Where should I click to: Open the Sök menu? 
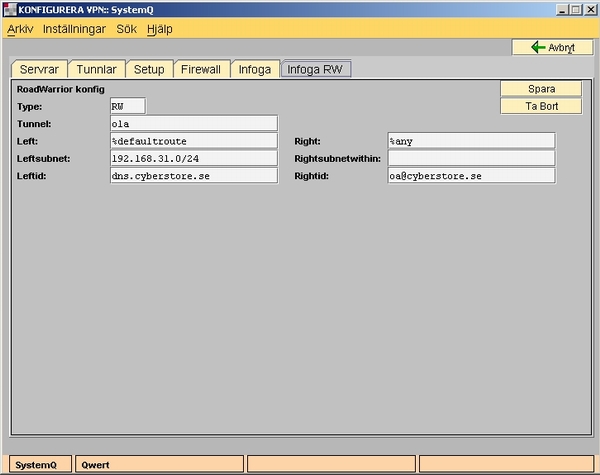click(x=128, y=29)
